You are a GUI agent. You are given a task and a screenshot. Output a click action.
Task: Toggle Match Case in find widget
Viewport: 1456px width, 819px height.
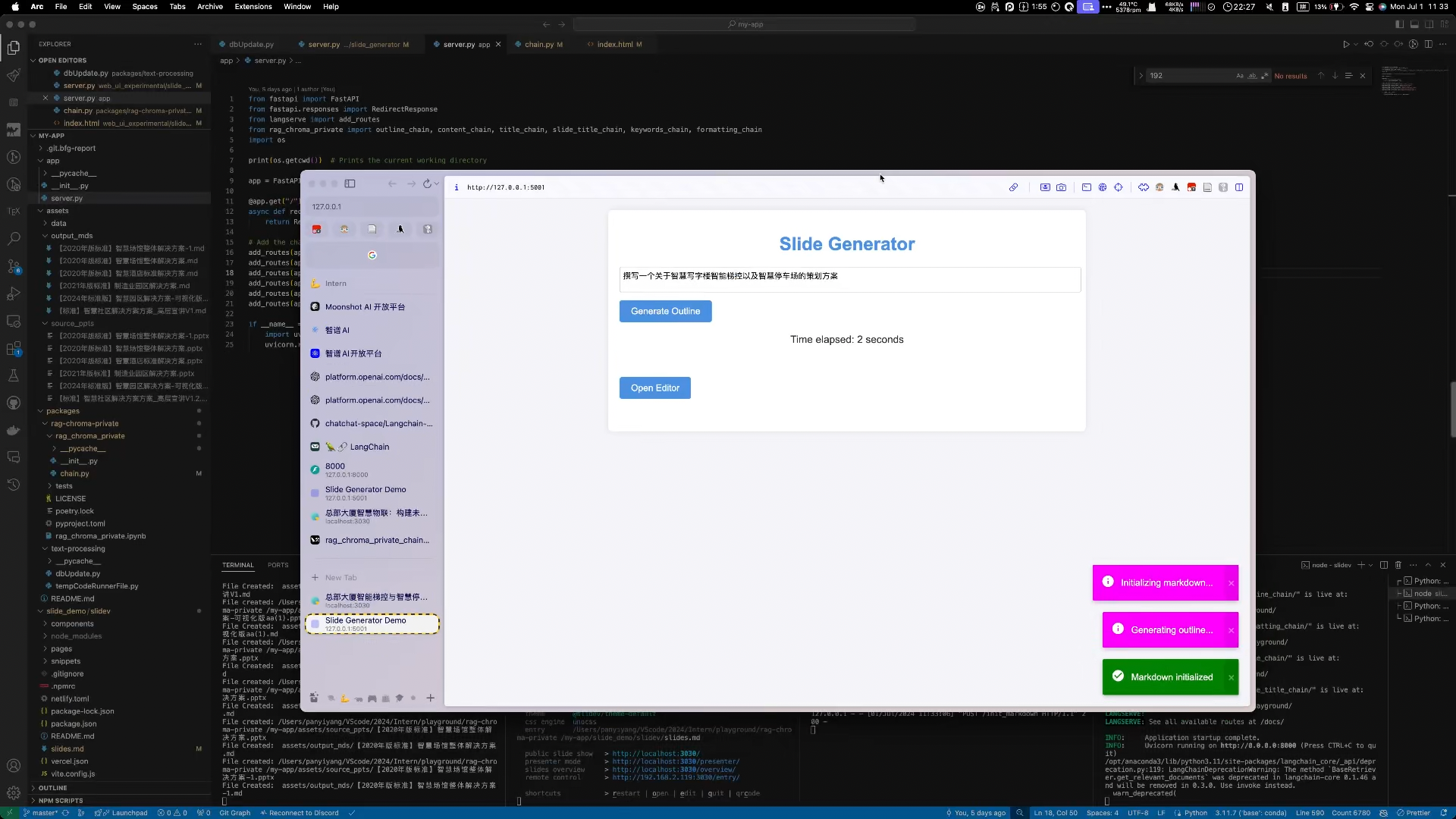(x=1240, y=76)
